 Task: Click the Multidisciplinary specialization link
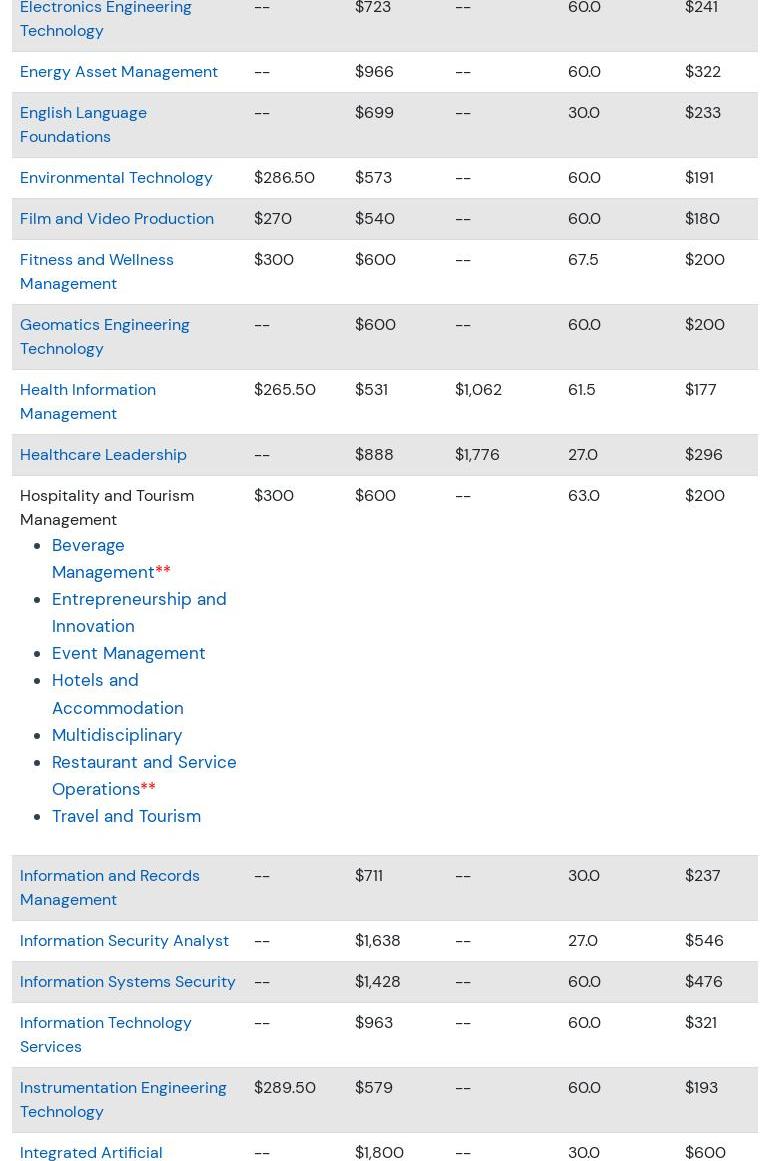(x=117, y=735)
